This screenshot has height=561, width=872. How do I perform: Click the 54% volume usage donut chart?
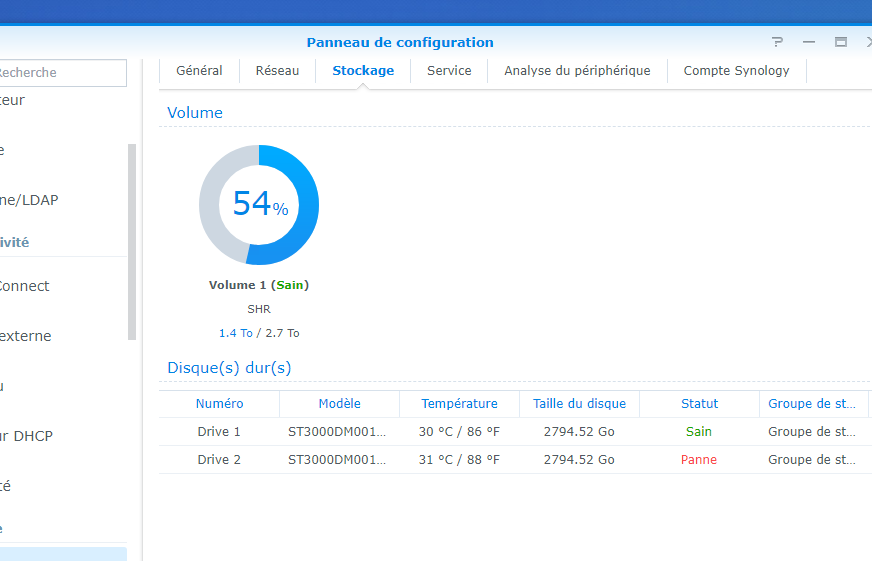(259, 204)
